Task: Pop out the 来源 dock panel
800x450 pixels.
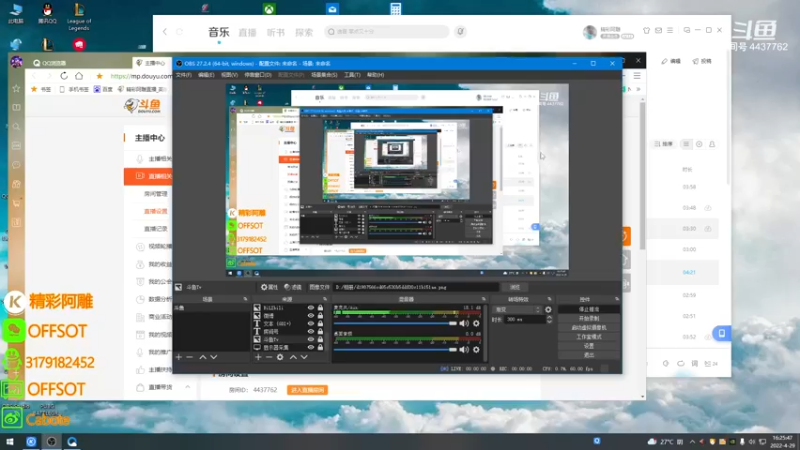Action: click(324, 299)
